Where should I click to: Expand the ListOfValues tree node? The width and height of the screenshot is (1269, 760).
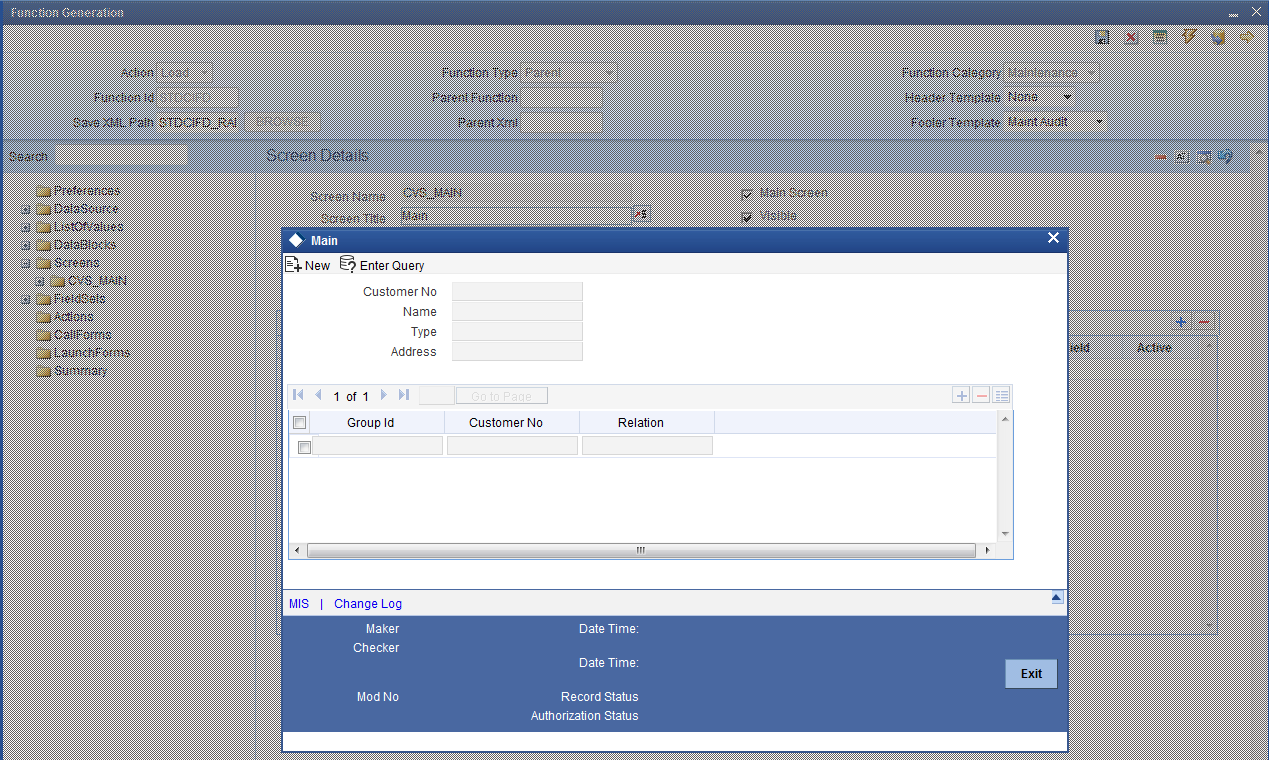(x=26, y=227)
